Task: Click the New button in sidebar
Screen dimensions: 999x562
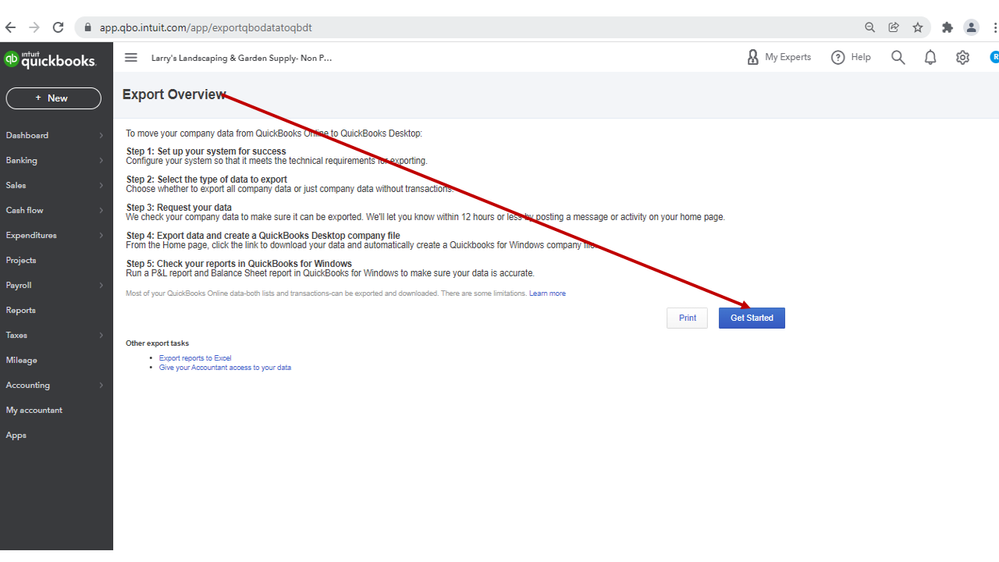Action: tap(54, 98)
